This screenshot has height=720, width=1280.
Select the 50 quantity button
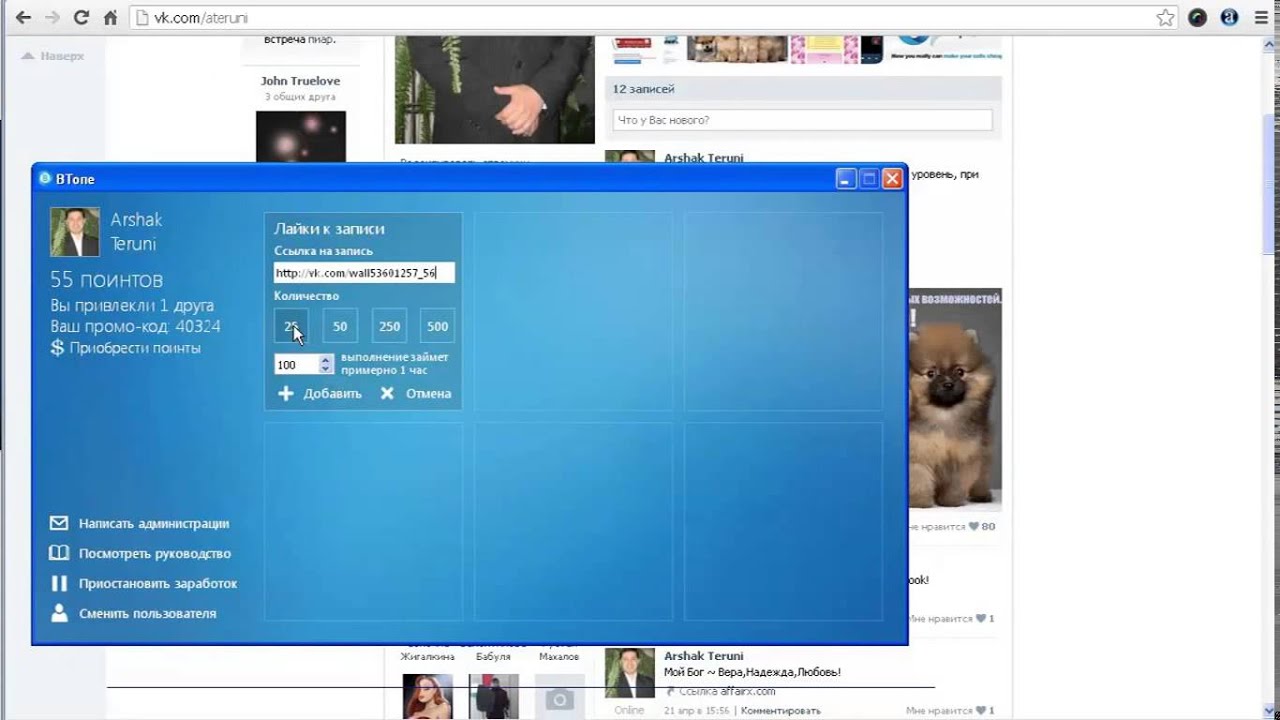click(340, 326)
